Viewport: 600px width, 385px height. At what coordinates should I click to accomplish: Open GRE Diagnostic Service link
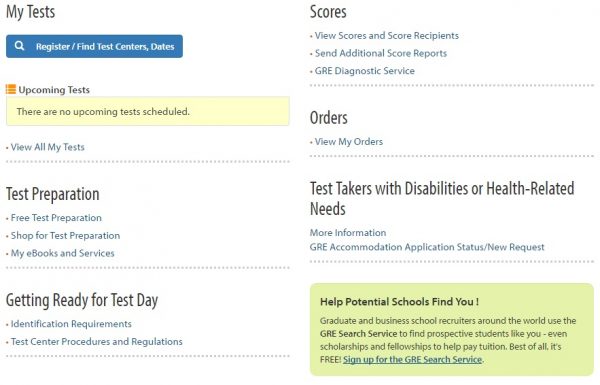click(x=365, y=71)
